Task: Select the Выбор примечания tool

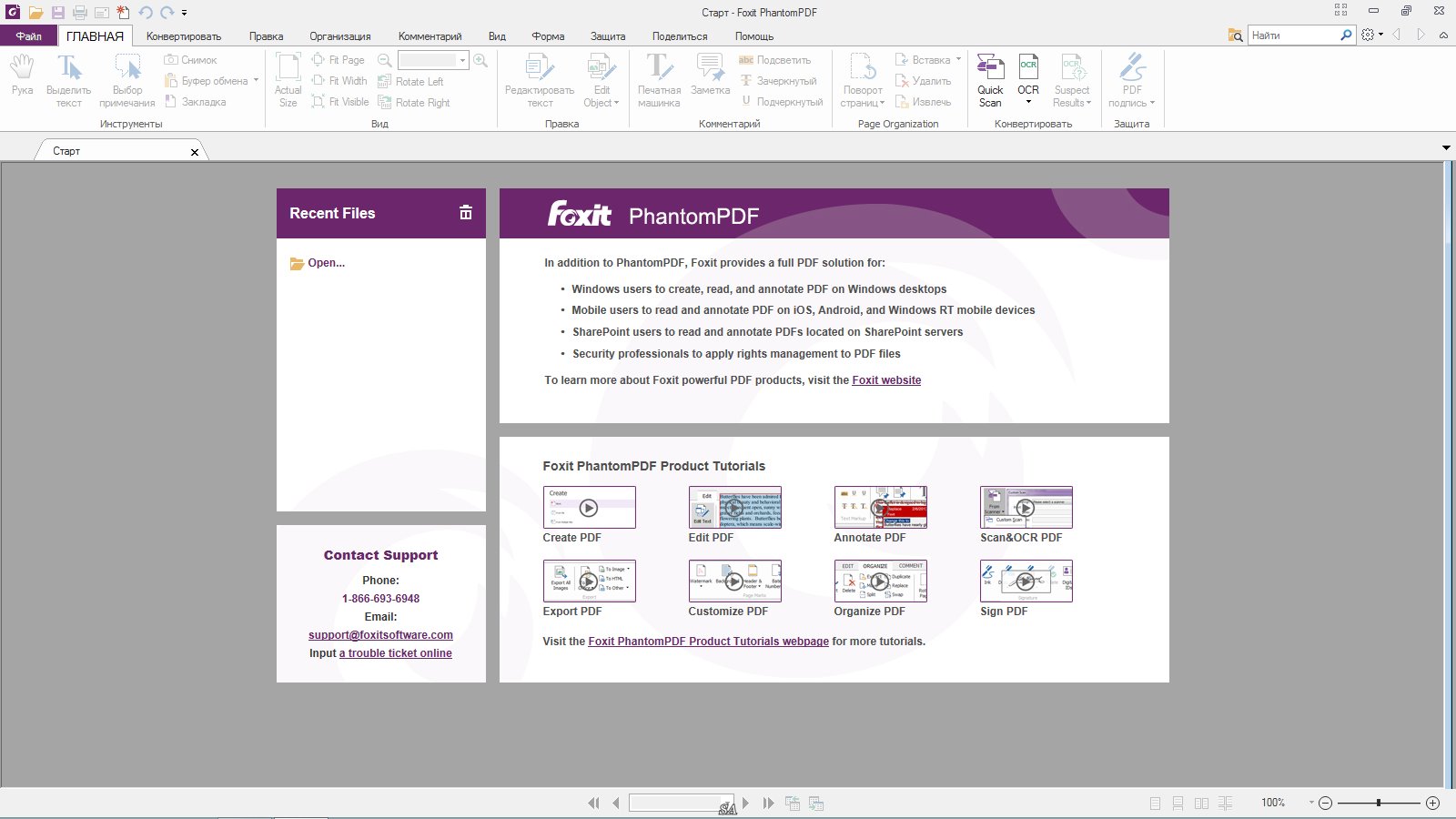Action: [127, 81]
